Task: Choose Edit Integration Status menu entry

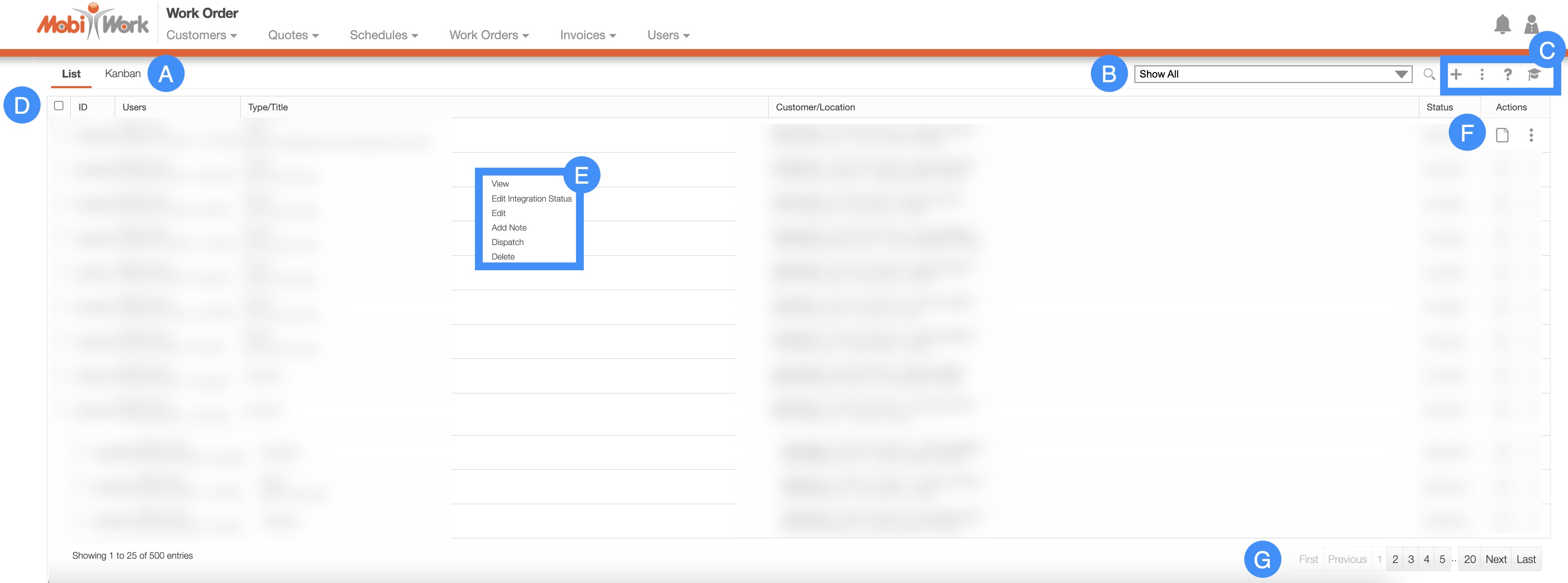Action: (531, 199)
